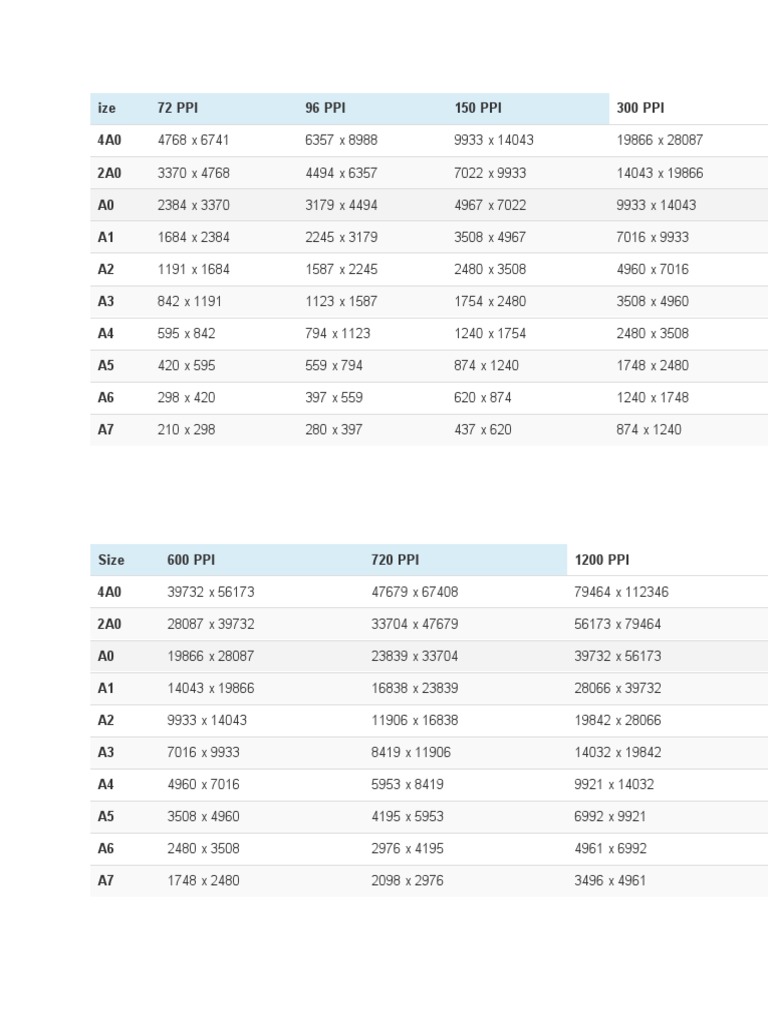Click the 720 PPI column header
Image resolution: width=768 pixels, height=1024 pixels.
(x=395, y=560)
